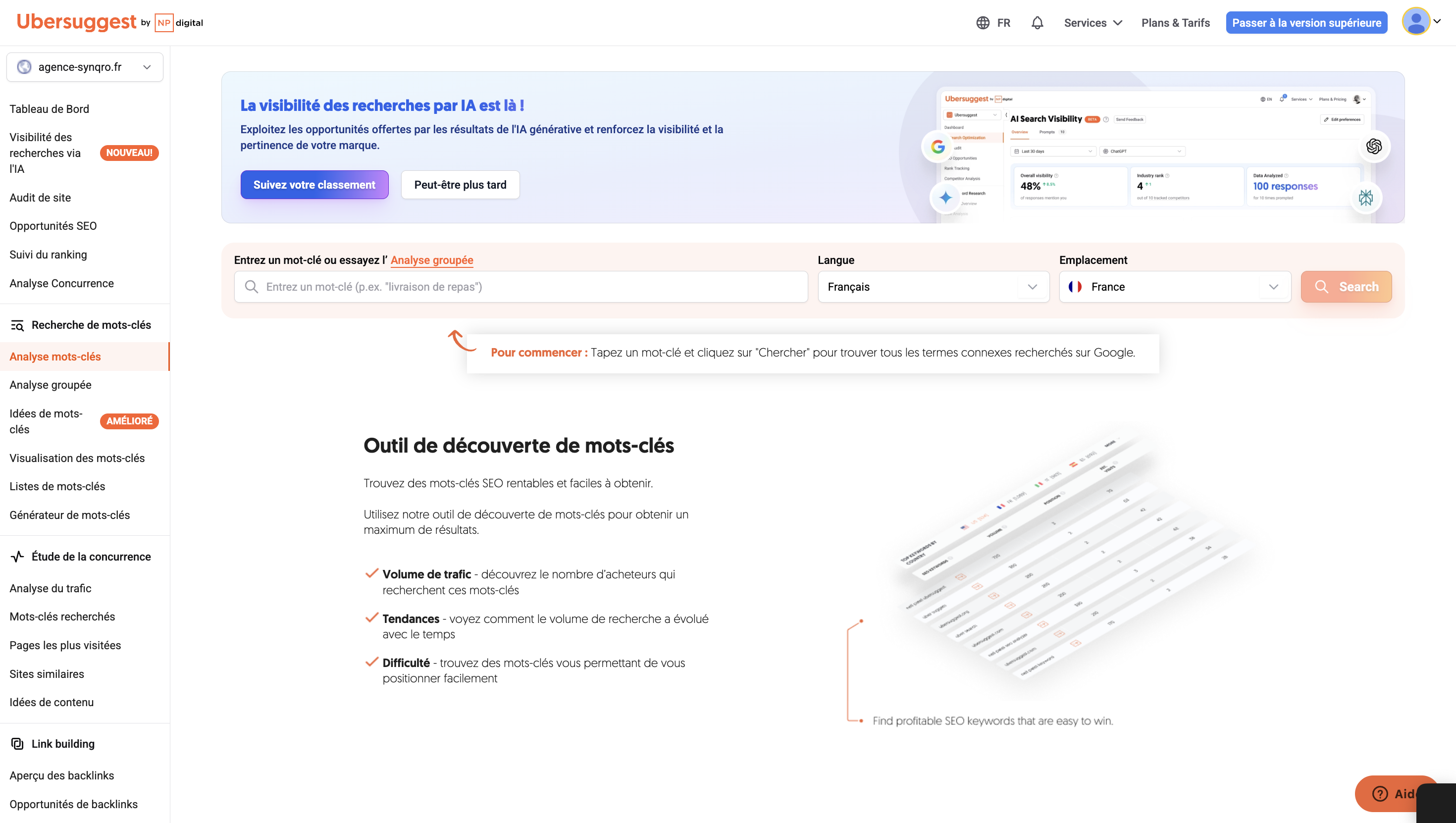1456x823 pixels.
Task: Focus the keyword input field
Action: (520, 287)
